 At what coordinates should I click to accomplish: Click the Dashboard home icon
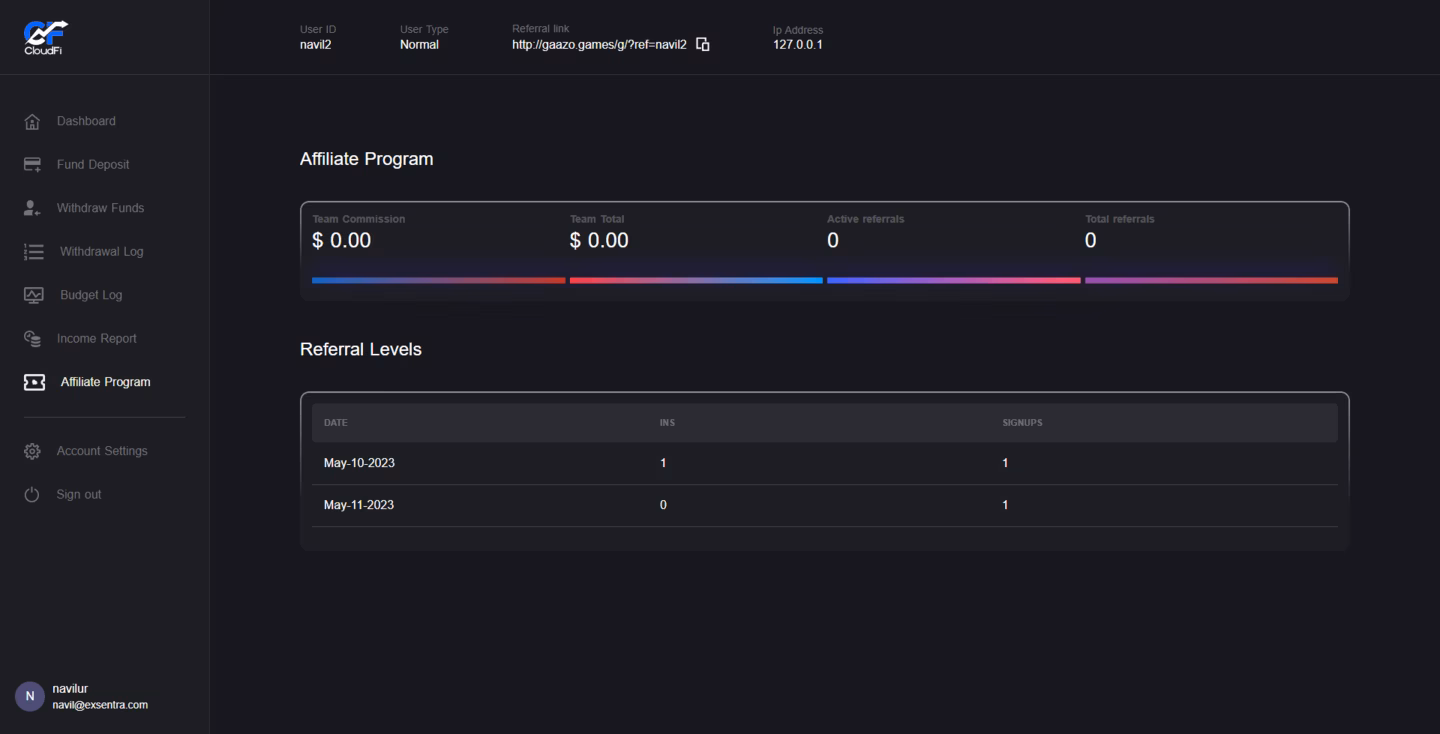(x=32, y=122)
